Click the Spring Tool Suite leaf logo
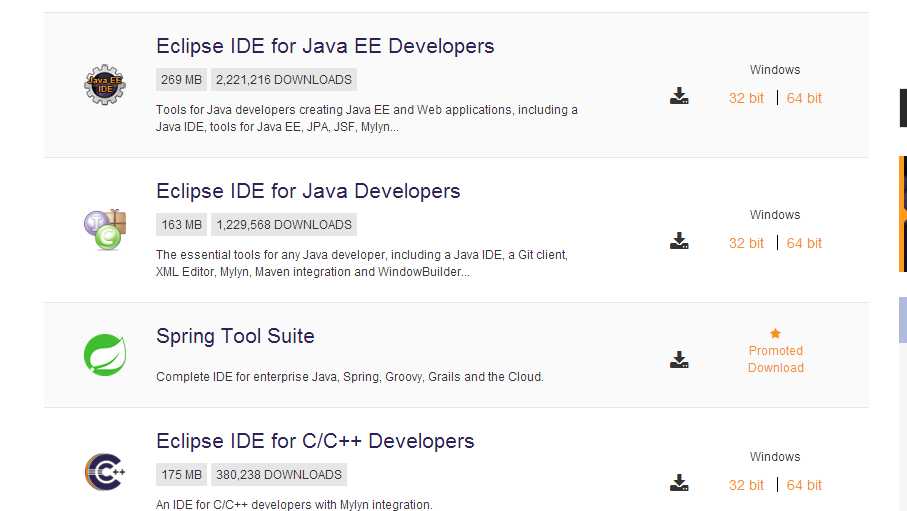This screenshot has height=511, width=907. pyautogui.click(x=105, y=355)
